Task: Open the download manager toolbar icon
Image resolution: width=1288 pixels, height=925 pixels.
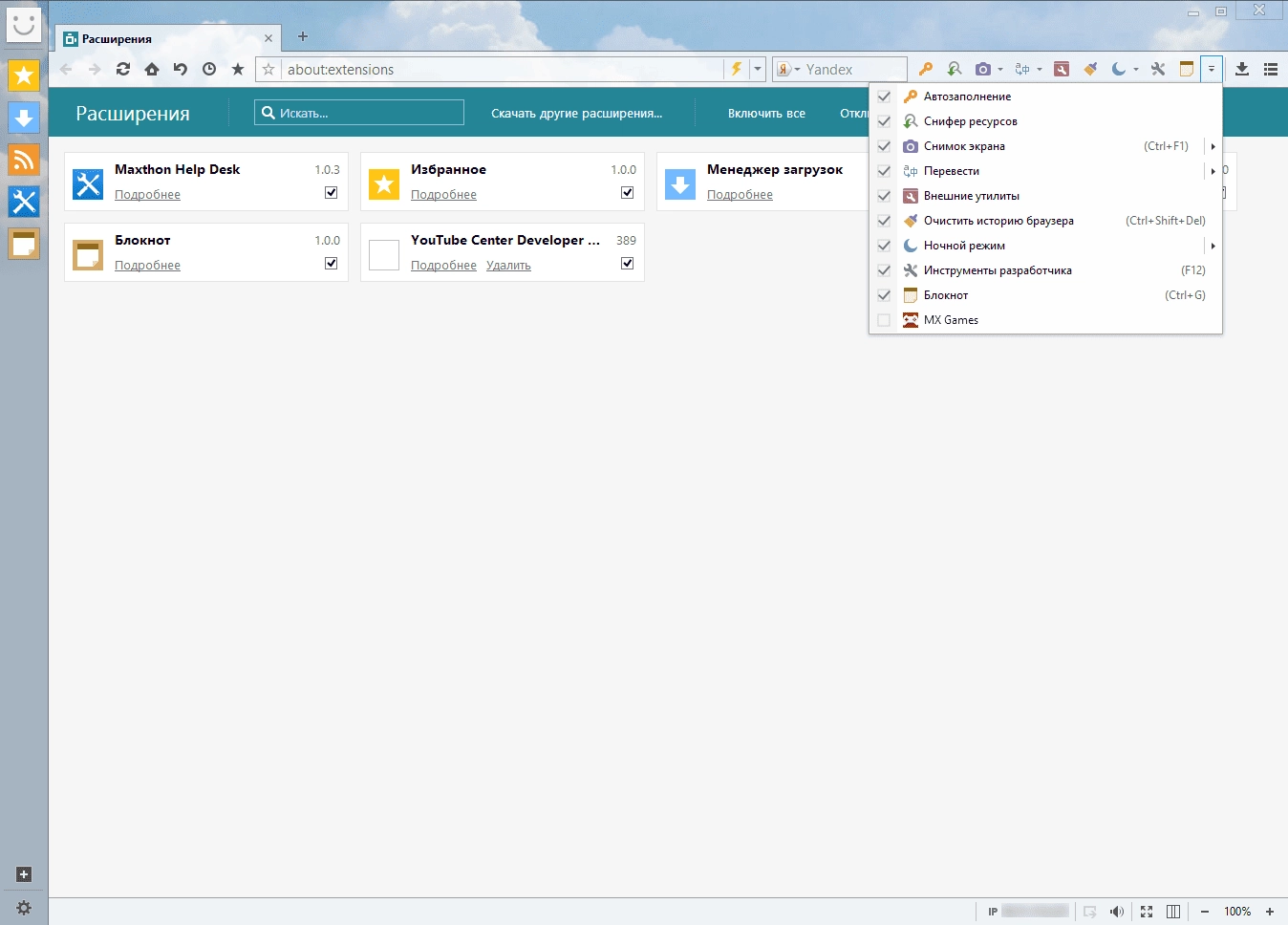Action: click(x=1242, y=69)
